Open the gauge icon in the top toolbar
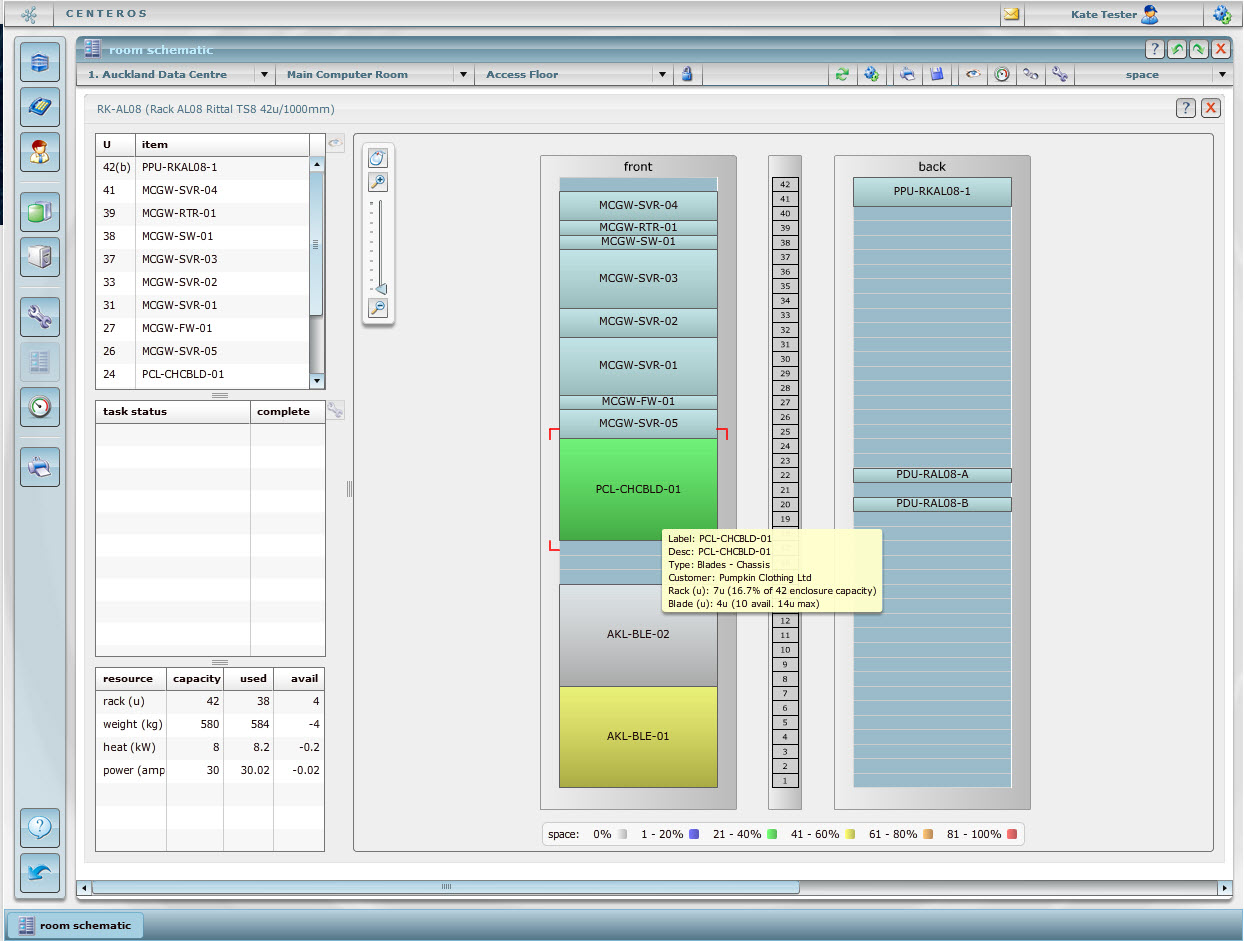The height and width of the screenshot is (941, 1244). (1001, 75)
